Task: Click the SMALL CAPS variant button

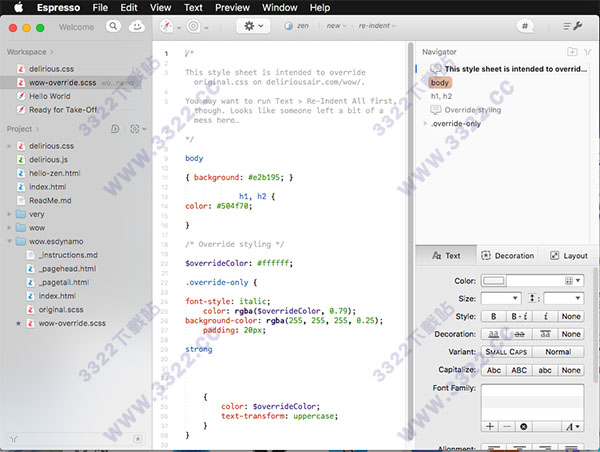Action: click(x=506, y=352)
